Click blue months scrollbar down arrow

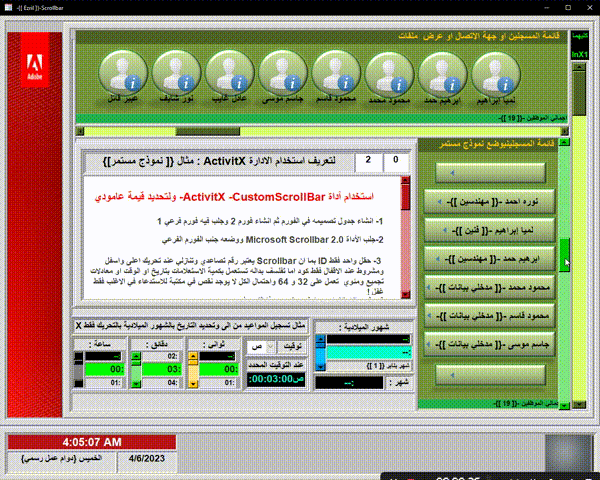pyautogui.click(x=320, y=367)
